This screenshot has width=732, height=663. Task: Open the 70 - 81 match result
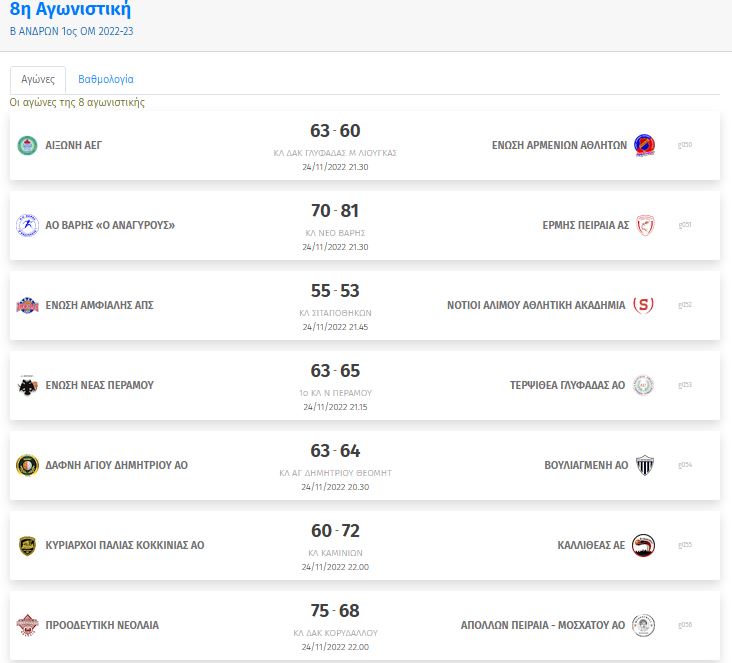335,211
